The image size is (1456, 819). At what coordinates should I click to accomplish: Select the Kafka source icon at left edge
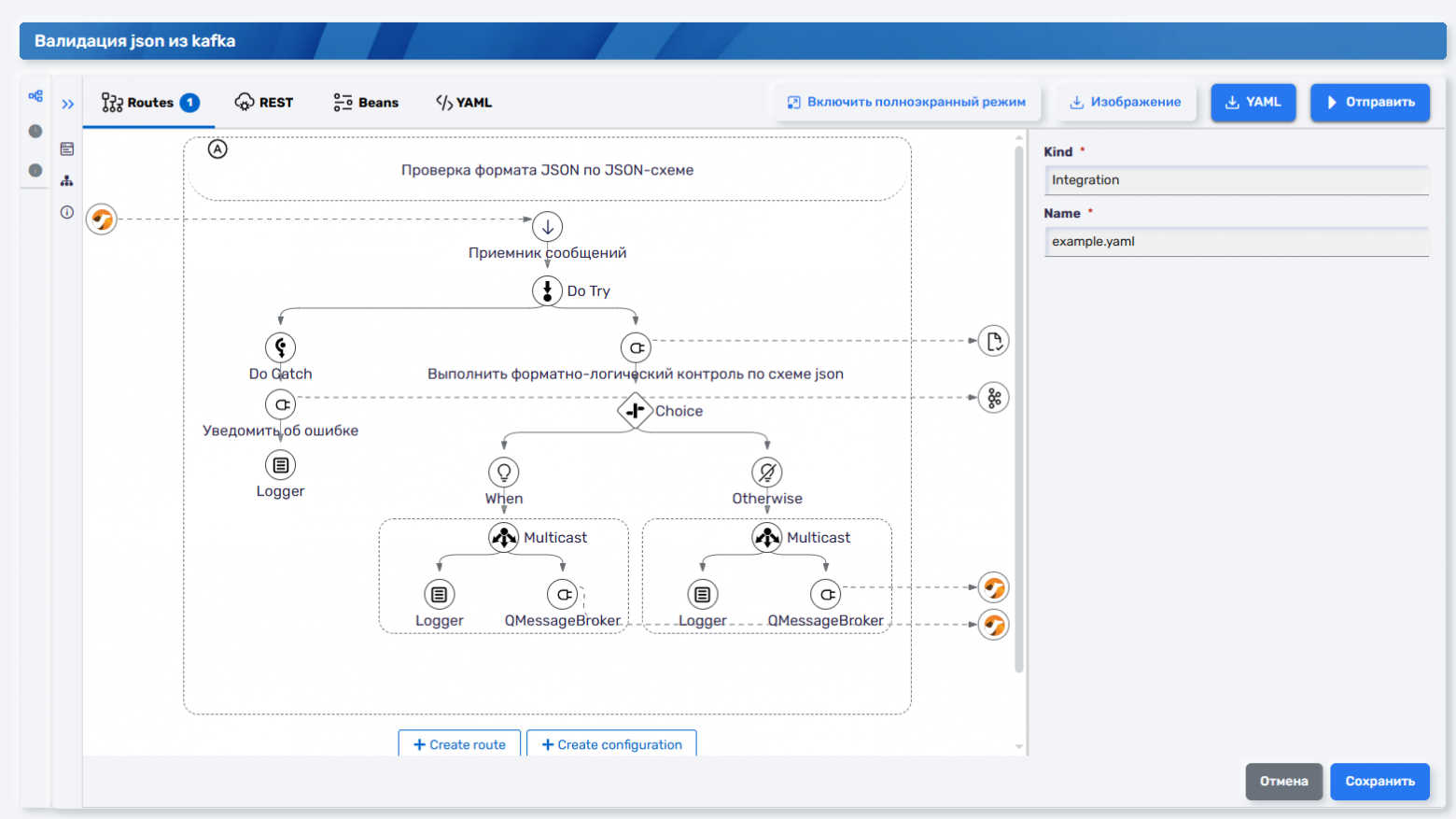point(102,219)
